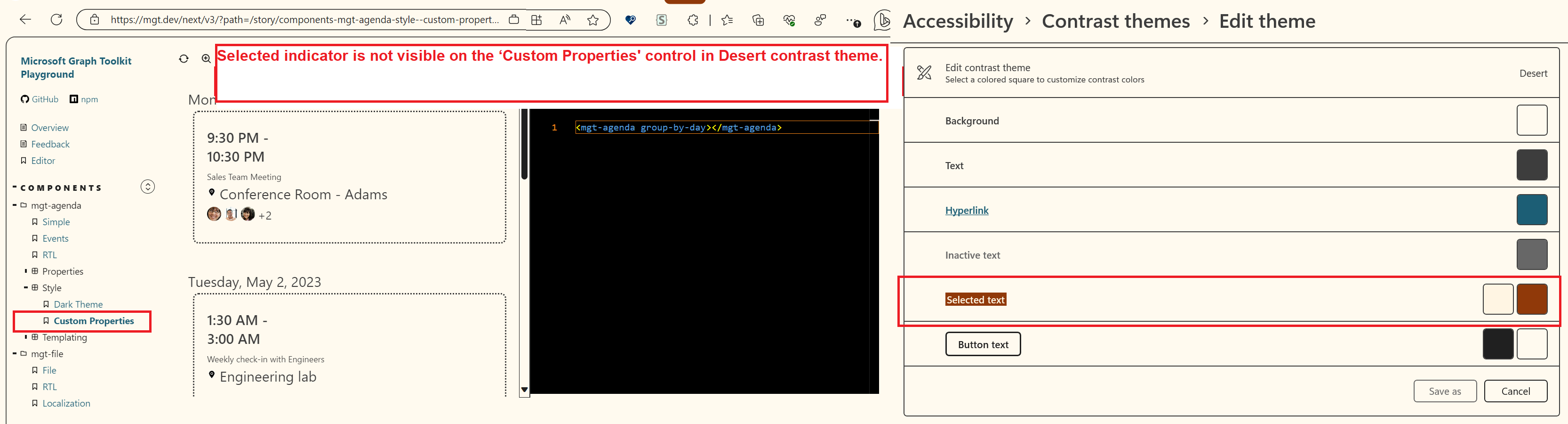1568x424 pixels.
Task: Open the Extensions puzzle-piece icon
Action: (692, 20)
